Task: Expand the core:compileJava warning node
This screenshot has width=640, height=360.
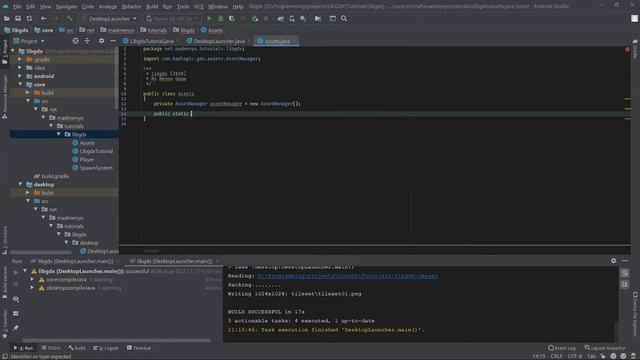Action: (32, 280)
